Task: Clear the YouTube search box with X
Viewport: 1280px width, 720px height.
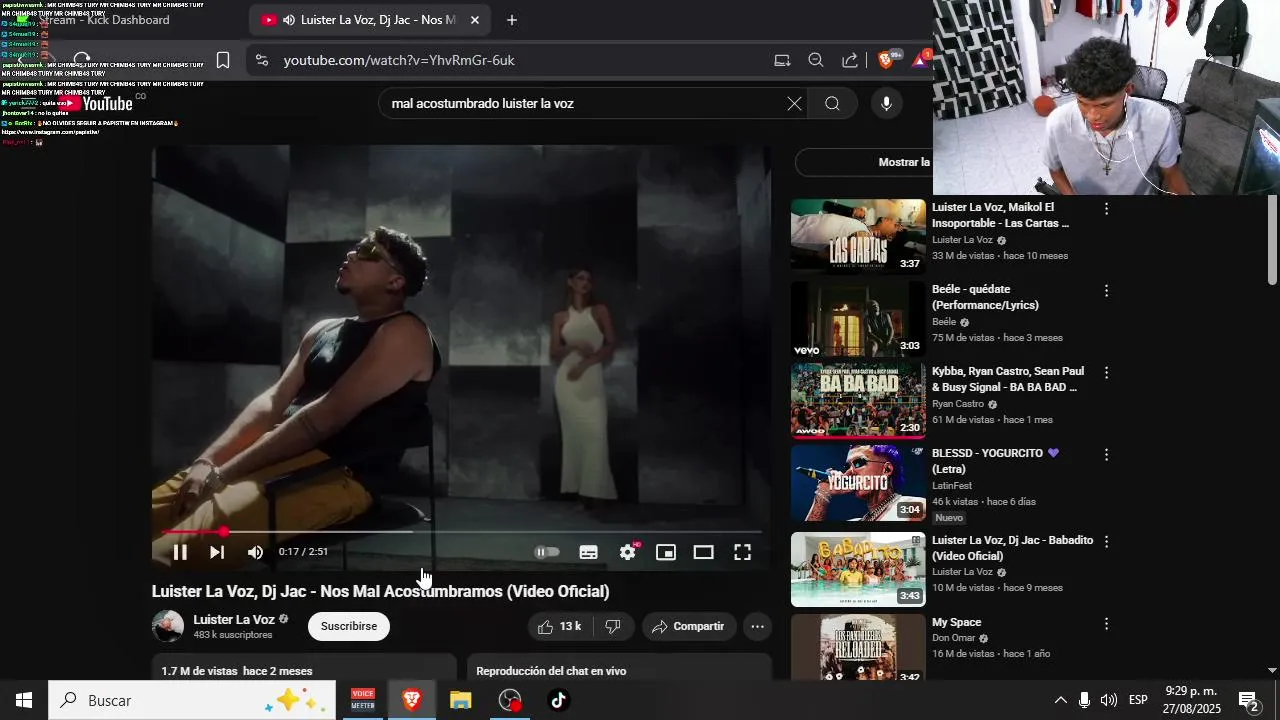Action: pyautogui.click(x=794, y=104)
